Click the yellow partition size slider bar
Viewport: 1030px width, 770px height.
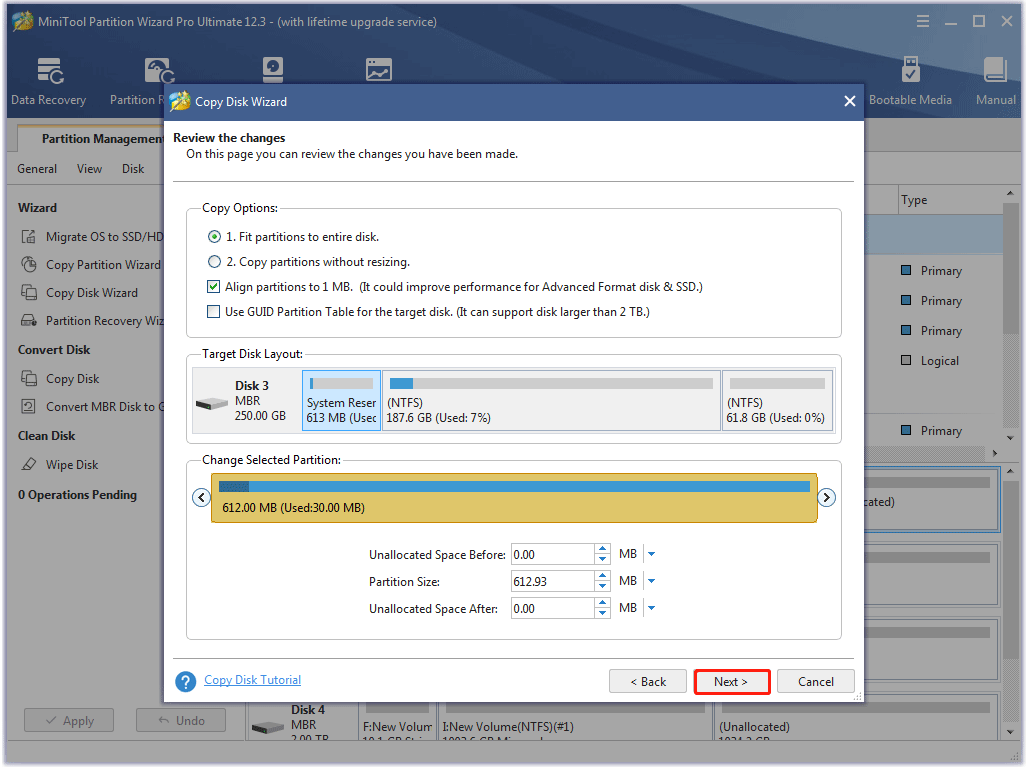click(x=514, y=498)
